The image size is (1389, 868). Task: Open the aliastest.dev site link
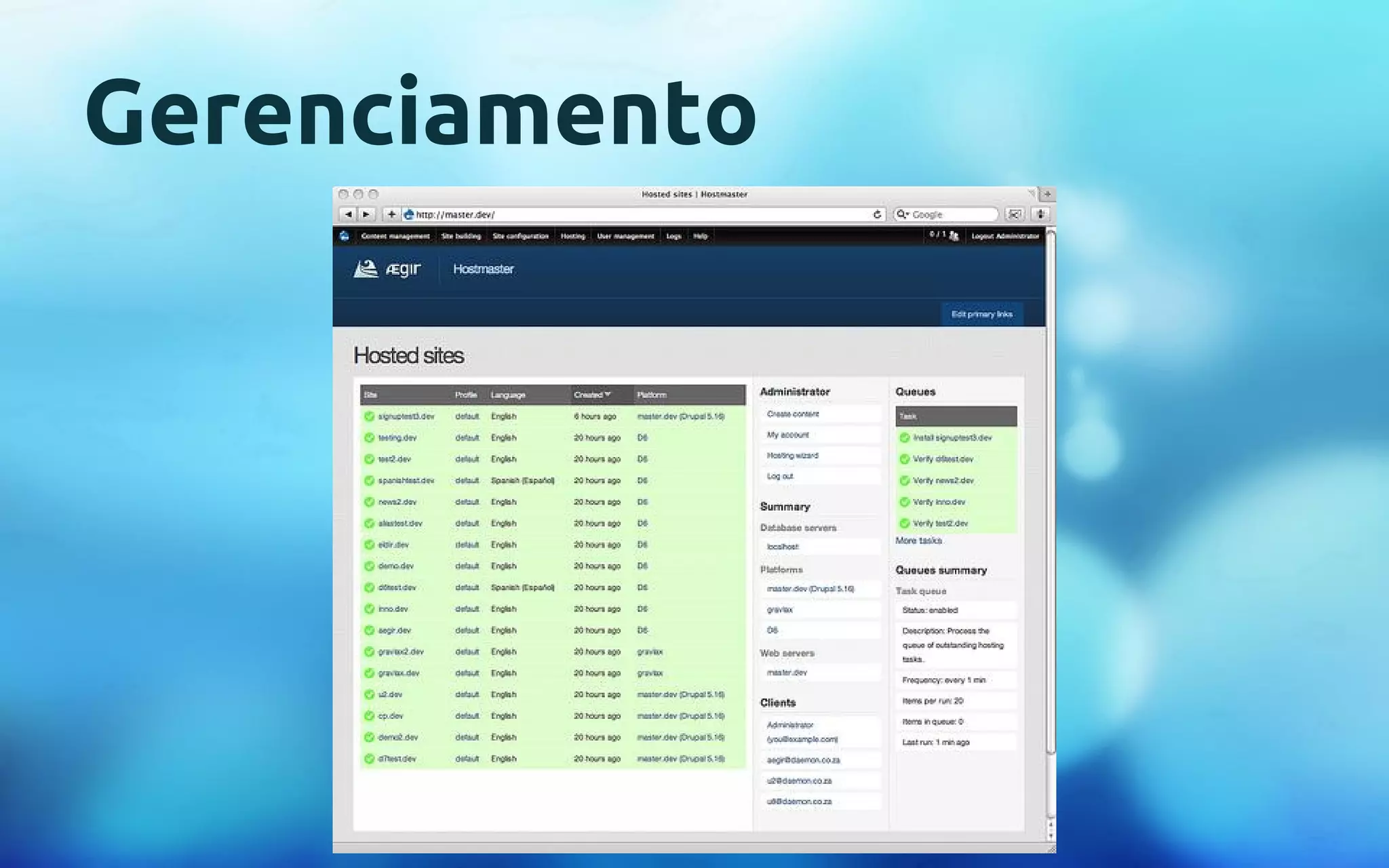point(400,524)
